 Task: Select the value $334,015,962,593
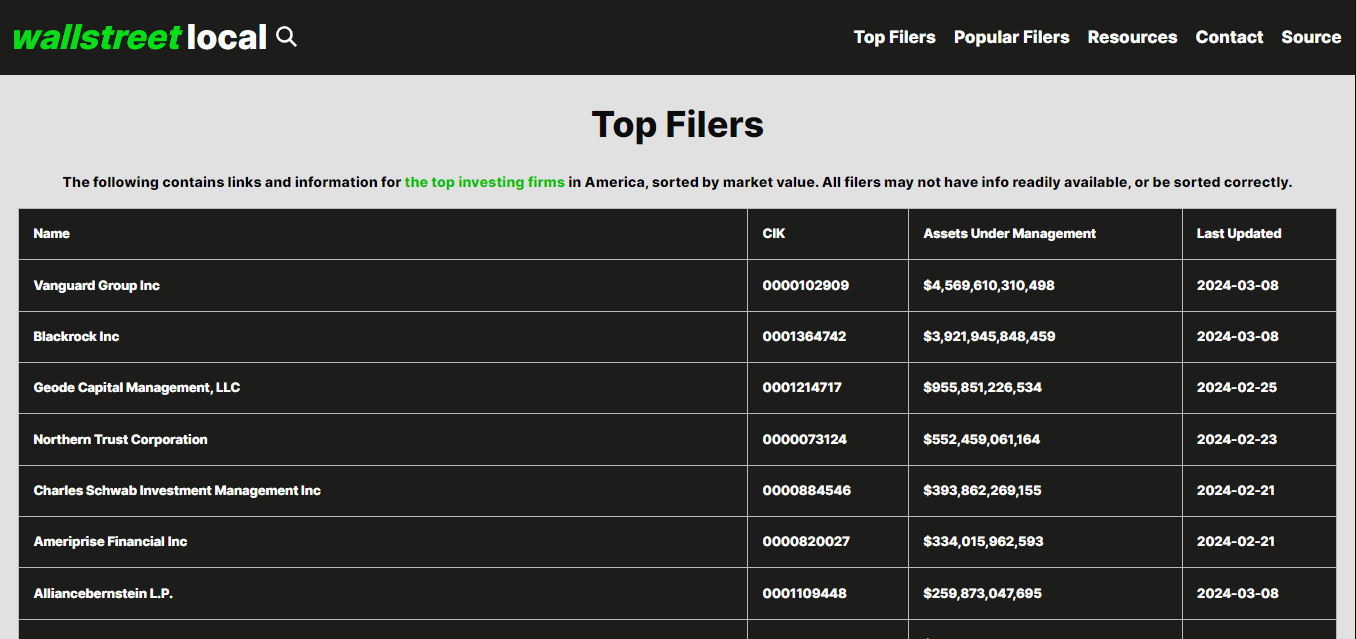(984, 541)
